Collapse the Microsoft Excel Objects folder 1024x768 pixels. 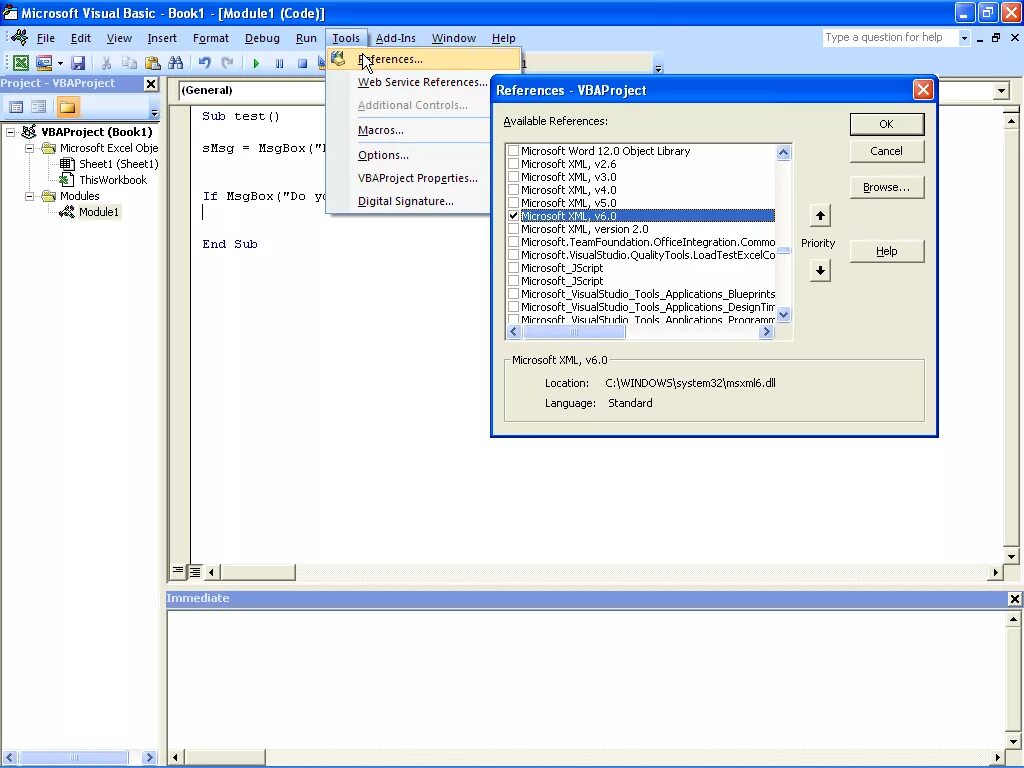pos(29,148)
